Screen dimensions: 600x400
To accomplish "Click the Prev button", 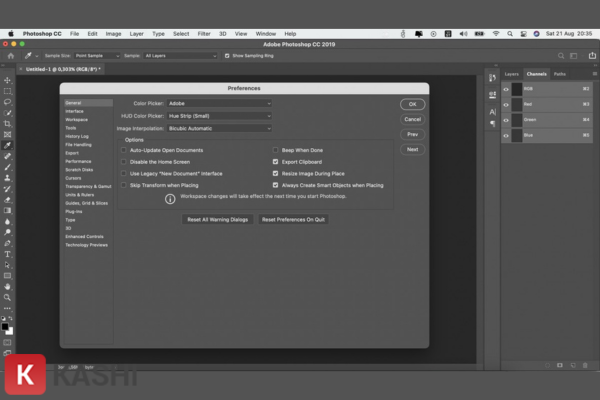I will pos(412,134).
